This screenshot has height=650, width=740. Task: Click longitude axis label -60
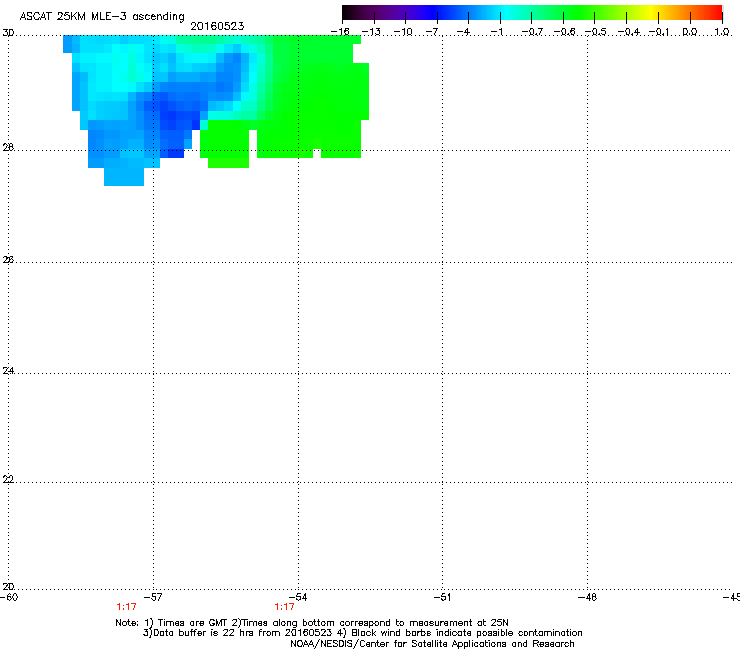(x=9, y=597)
